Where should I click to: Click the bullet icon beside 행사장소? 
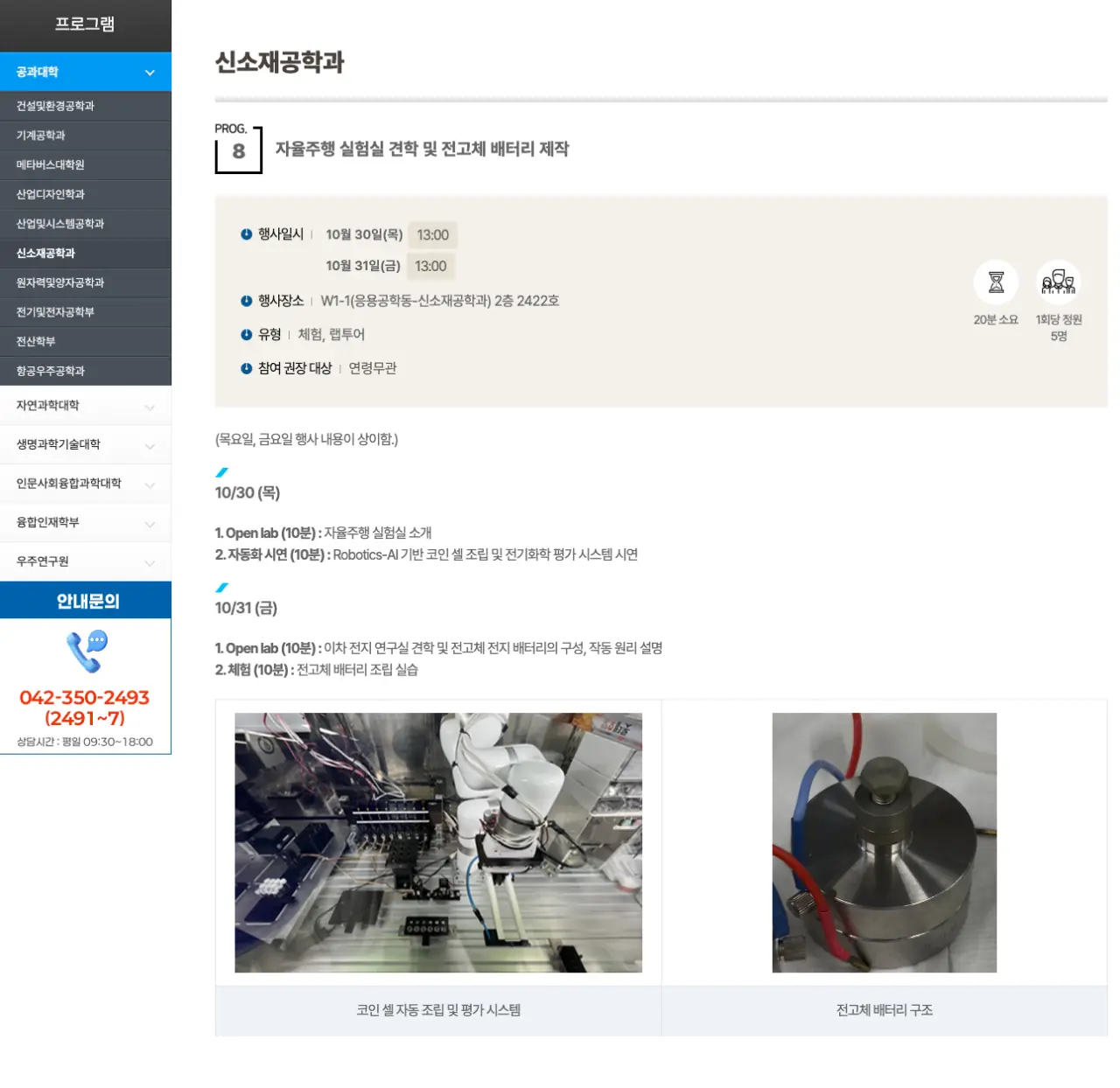[247, 301]
